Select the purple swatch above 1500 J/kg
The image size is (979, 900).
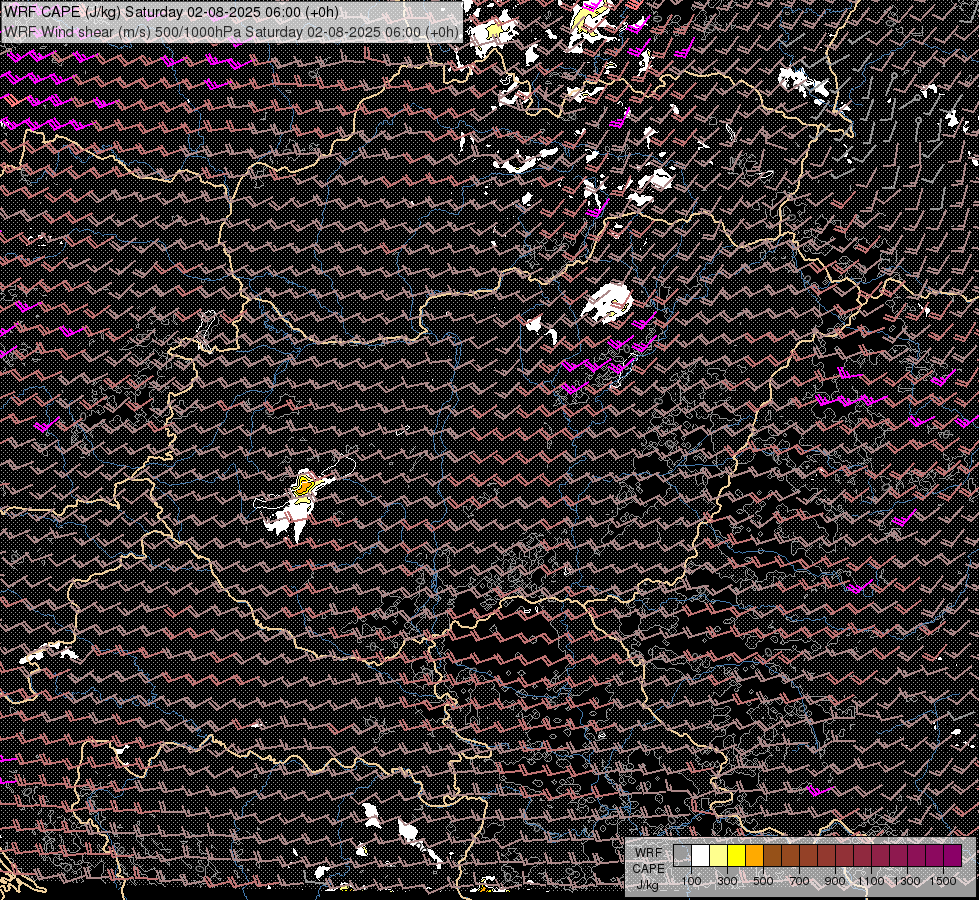pos(952,855)
